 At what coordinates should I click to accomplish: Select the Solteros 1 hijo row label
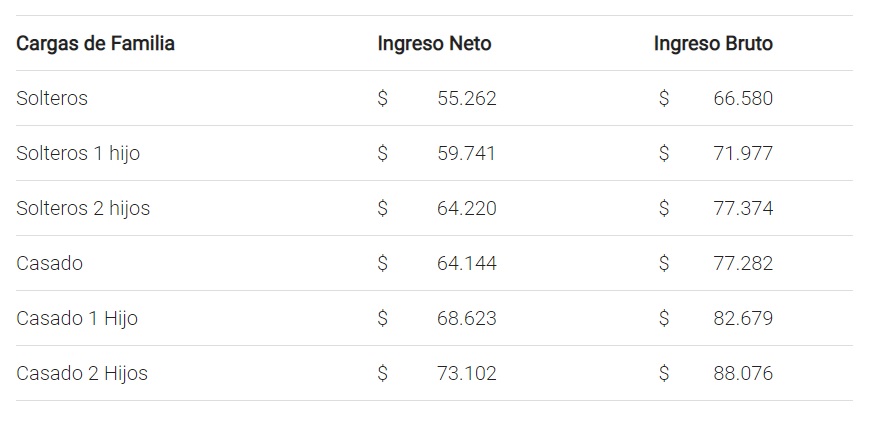point(78,154)
